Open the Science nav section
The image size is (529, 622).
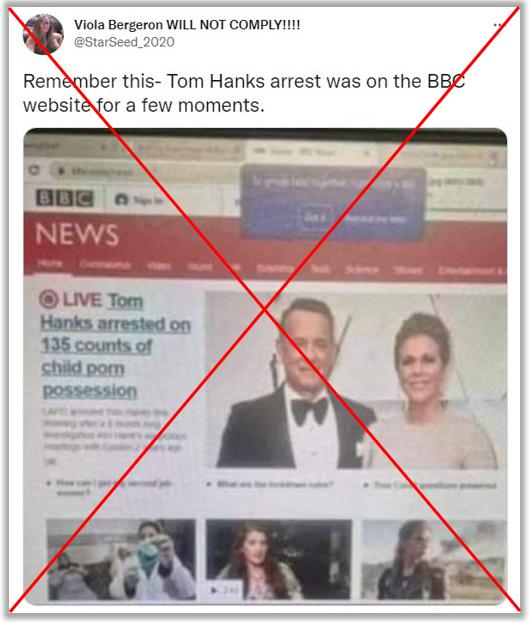(x=361, y=269)
